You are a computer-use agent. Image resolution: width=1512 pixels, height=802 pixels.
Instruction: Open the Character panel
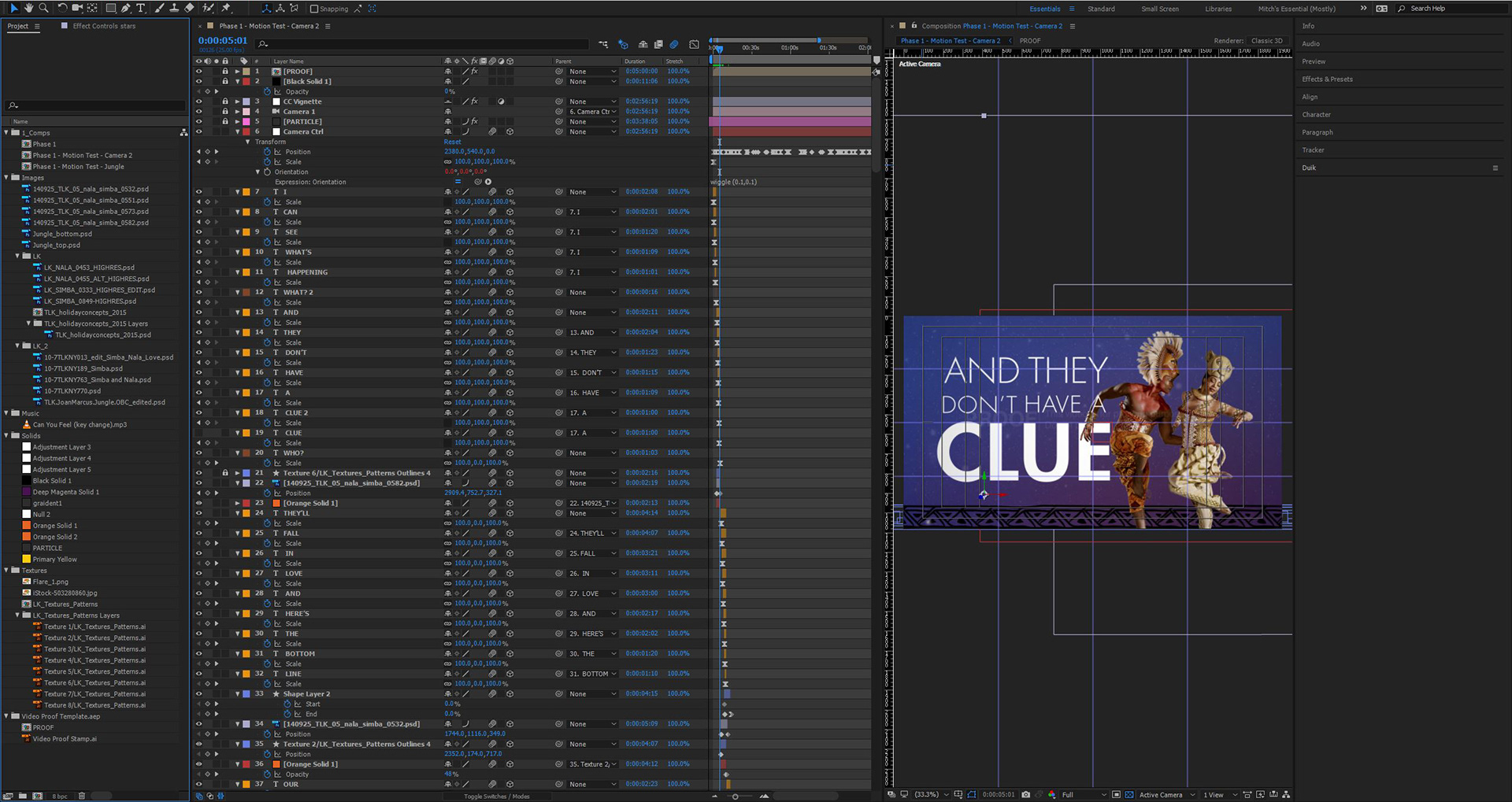click(1316, 114)
